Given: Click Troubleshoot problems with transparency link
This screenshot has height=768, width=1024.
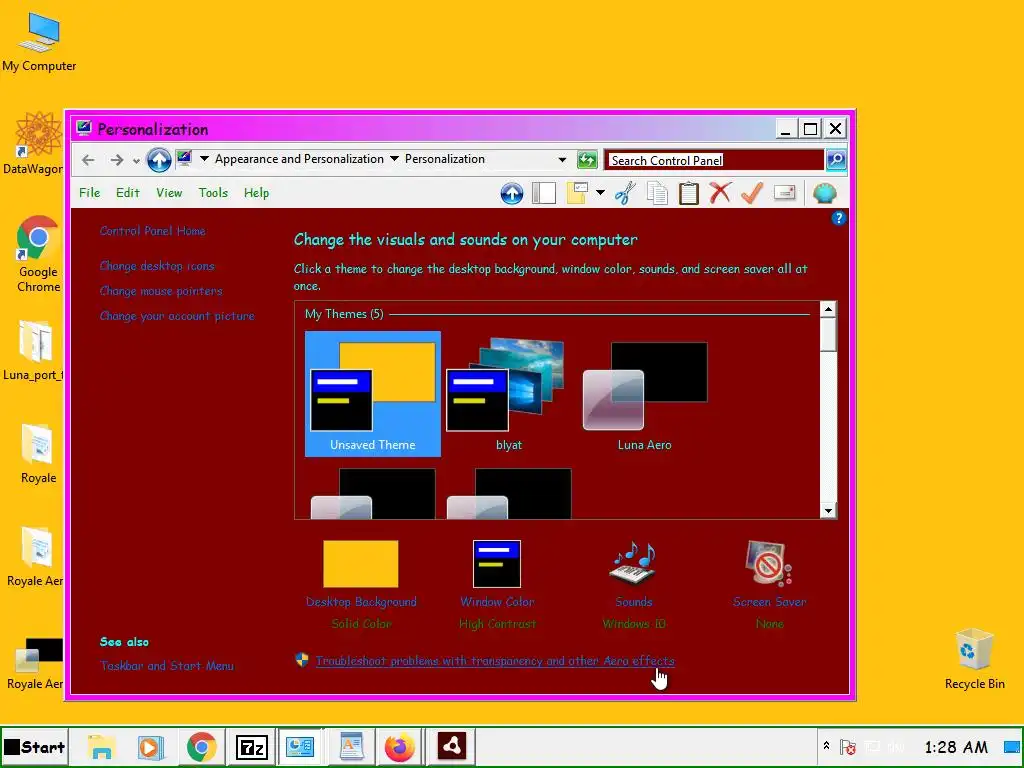Looking at the screenshot, I should click(x=495, y=661).
